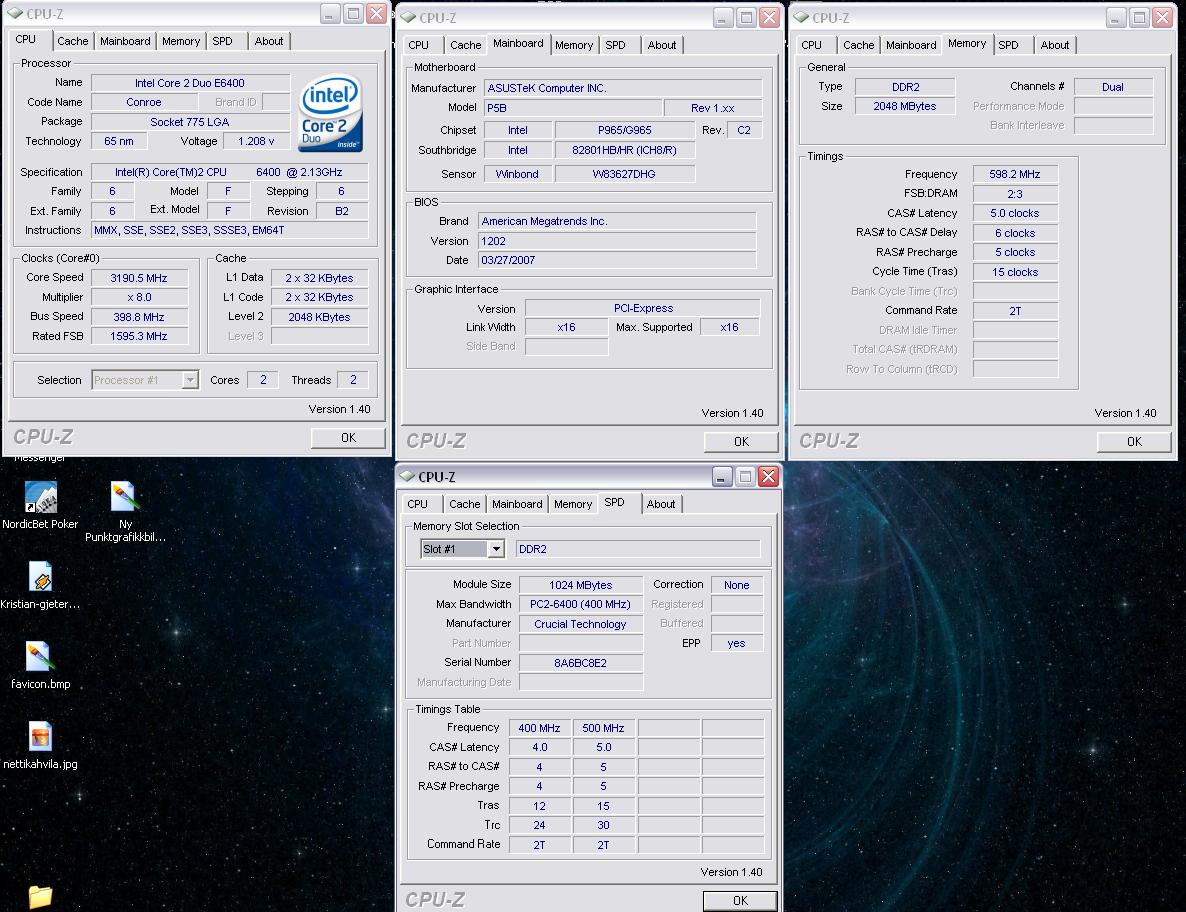Minimize the Memory CPU-Z window
Image resolution: width=1186 pixels, height=912 pixels.
pyautogui.click(x=1116, y=17)
